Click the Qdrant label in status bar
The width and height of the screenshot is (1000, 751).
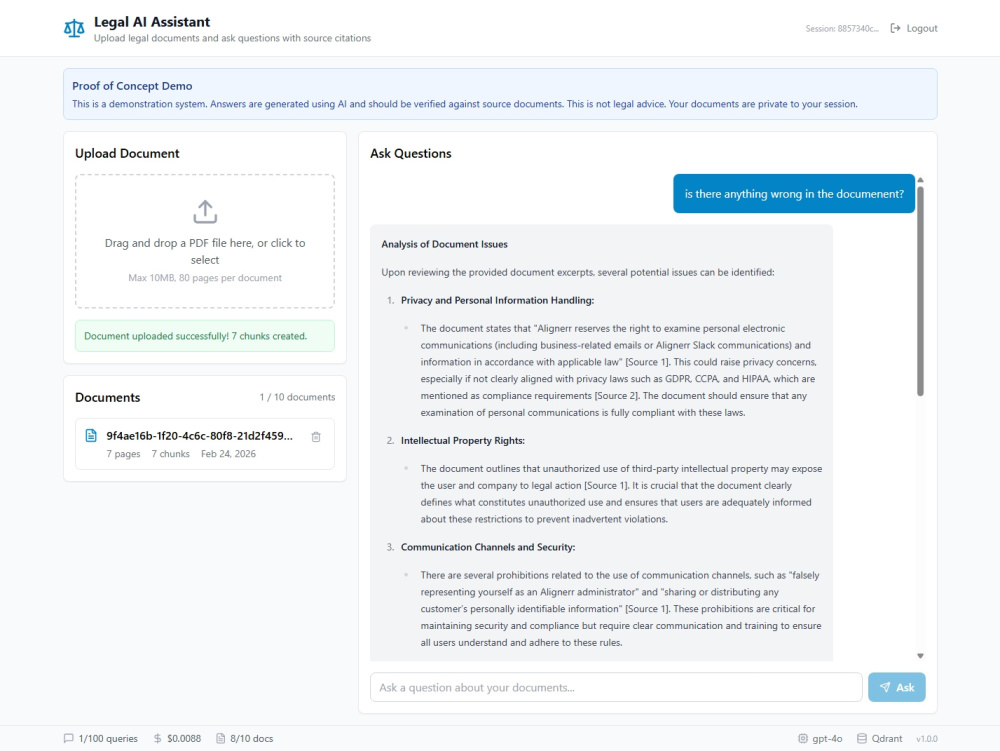(x=887, y=738)
